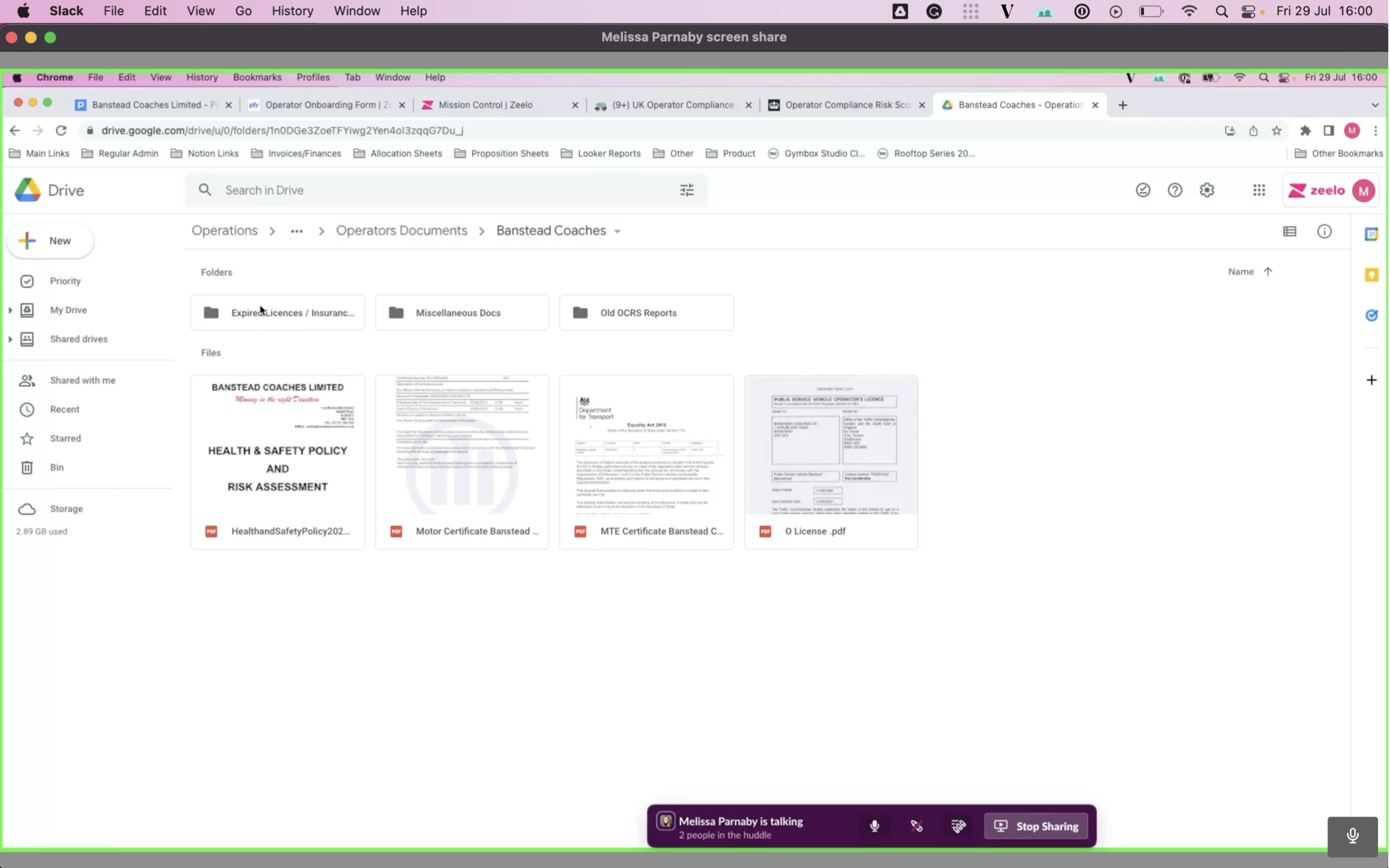Image resolution: width=1390 pixels, height=868 pixels.
Task: Open Chrome extensions puzzle icon
Action: click(x=1306, y=130)
